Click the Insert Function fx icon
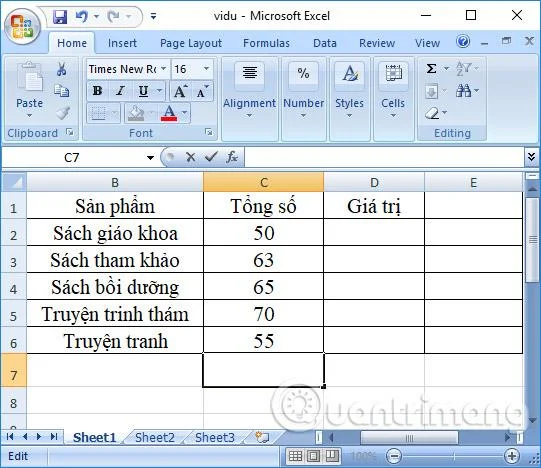Image resolution: width=541 pixels, height=468 pixels. pyautogui.click(x=232, y=157)
